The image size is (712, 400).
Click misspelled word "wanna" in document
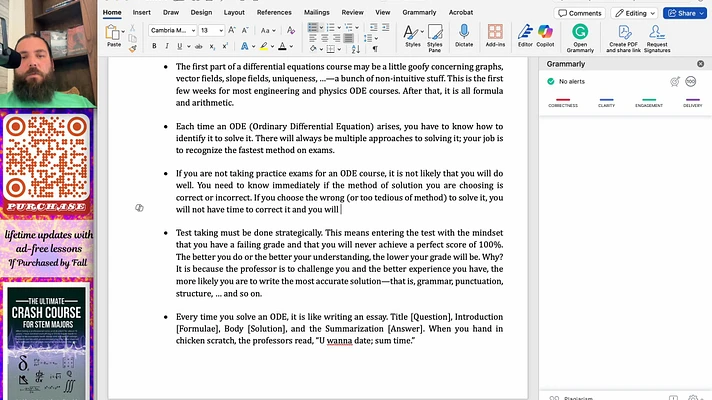click(x=339, y=341)
